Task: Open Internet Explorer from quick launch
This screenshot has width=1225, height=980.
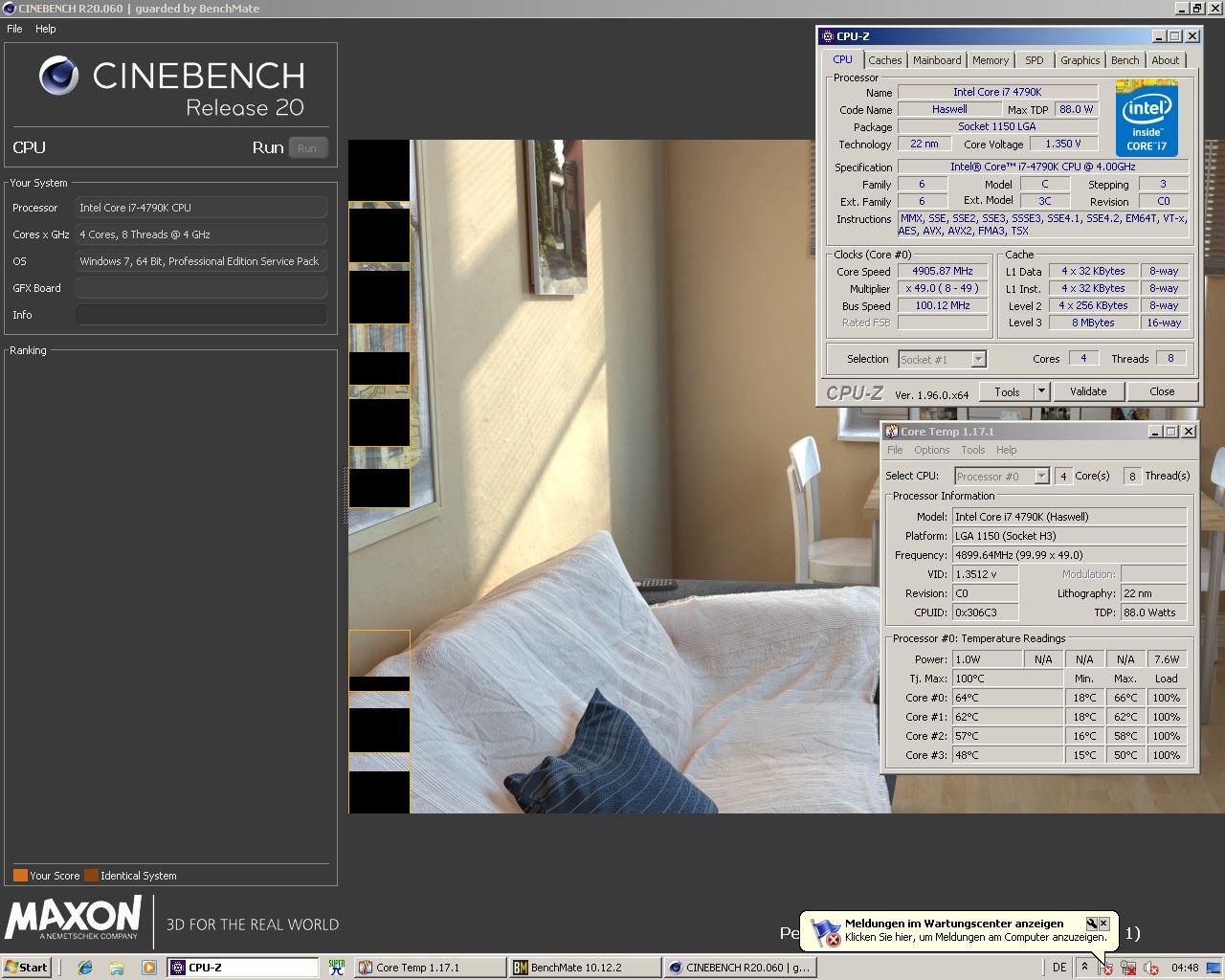Action: tap(85, 968)
